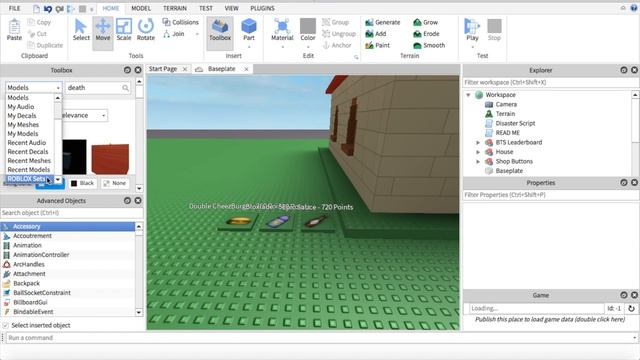Expand the BTS Leaderboard tree item
This screenshot has height=360, width=640.
click(478, 142)
